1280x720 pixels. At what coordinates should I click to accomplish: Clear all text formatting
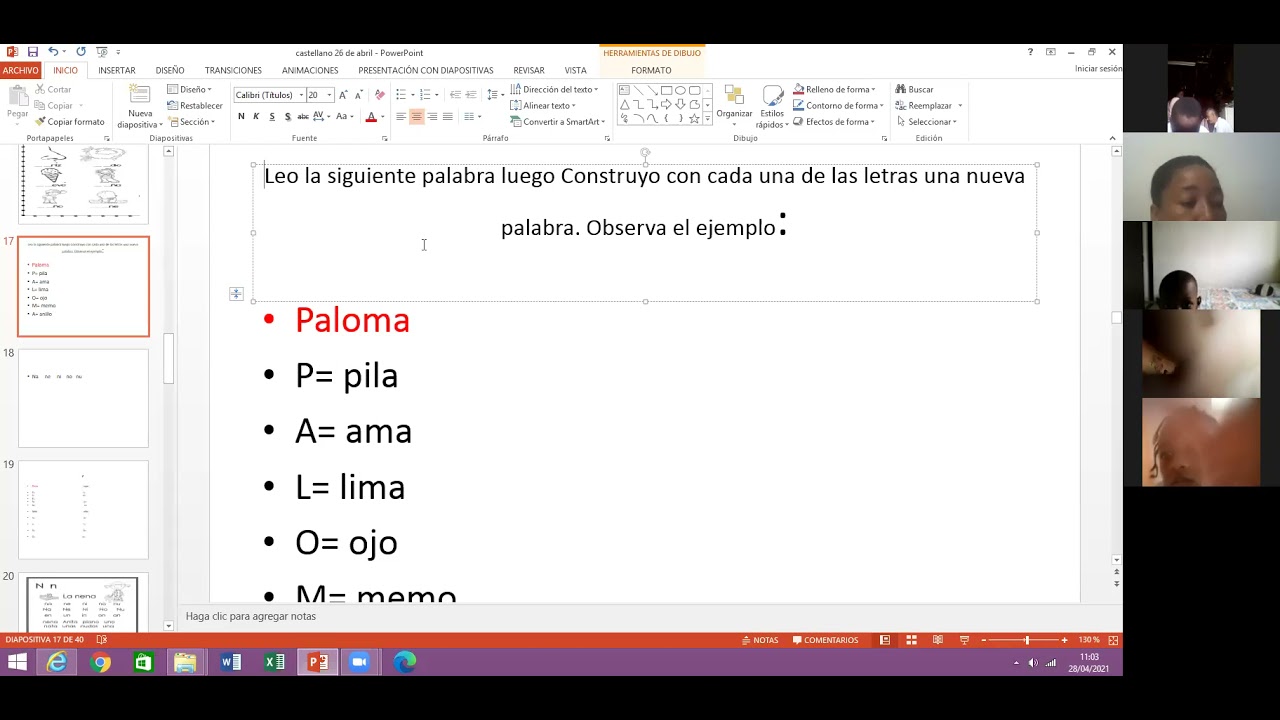point(379,95)
